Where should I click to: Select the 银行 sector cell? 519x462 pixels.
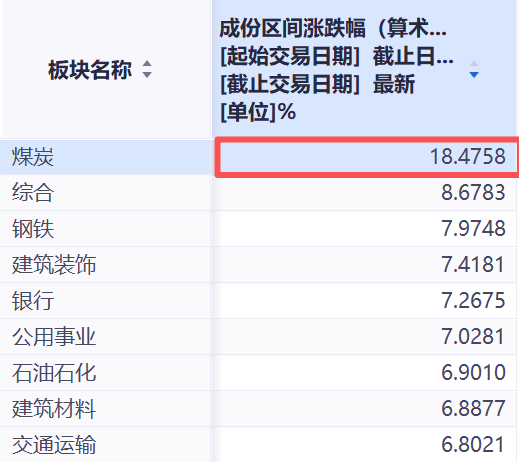coord(105,301)
